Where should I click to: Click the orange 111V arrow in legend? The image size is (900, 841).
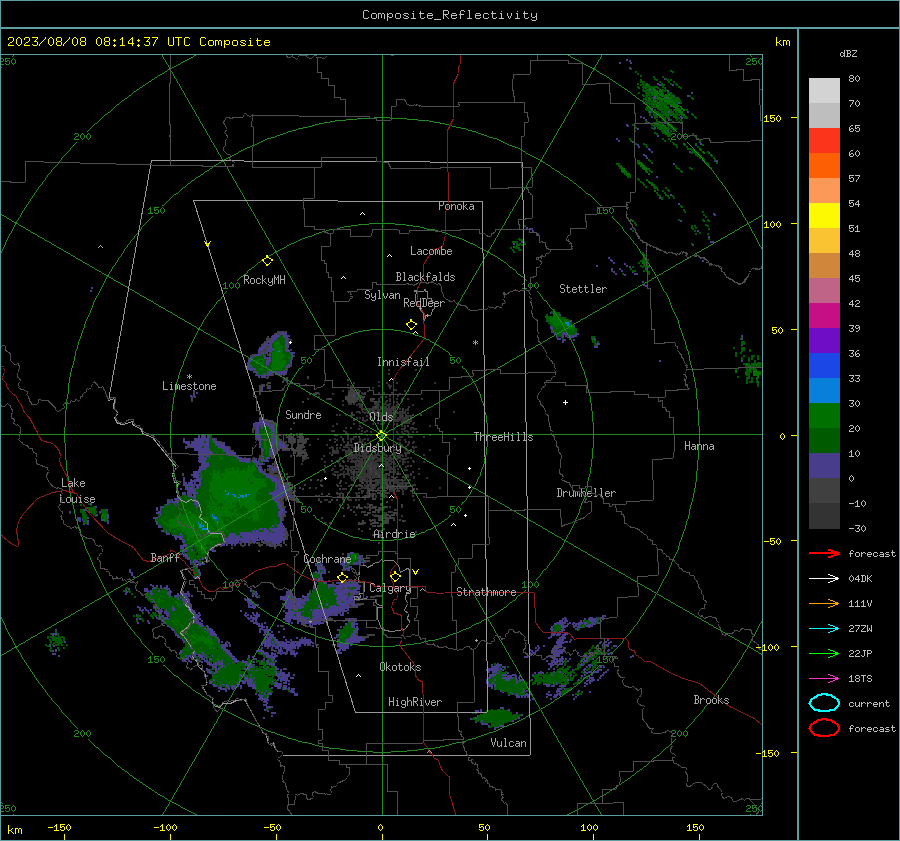click(824, 603)
